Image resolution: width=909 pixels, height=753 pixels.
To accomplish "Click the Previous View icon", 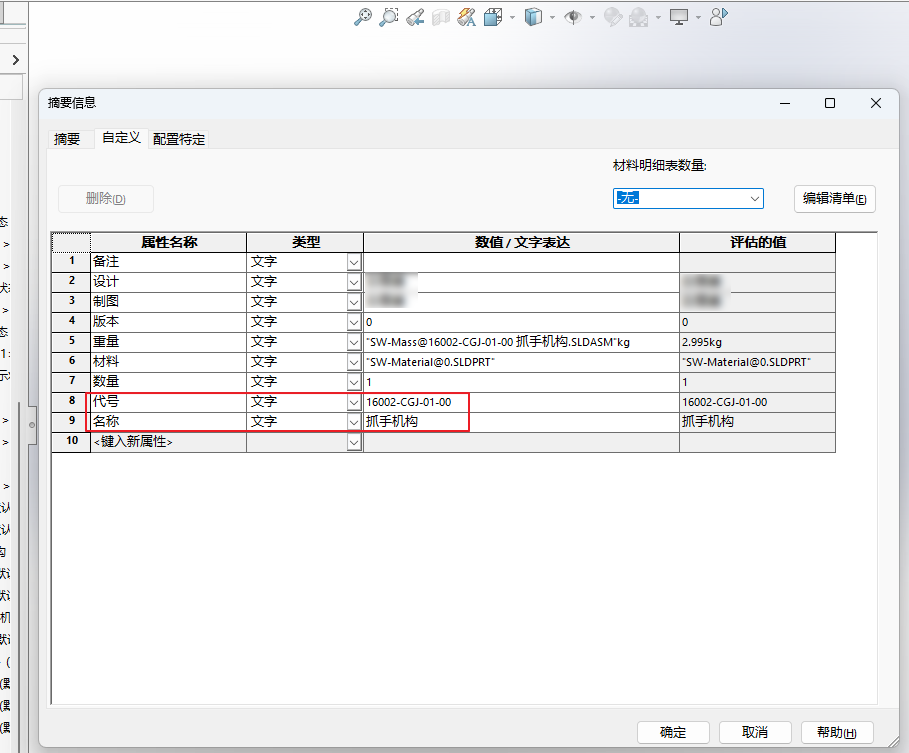I will click(415, 17).
